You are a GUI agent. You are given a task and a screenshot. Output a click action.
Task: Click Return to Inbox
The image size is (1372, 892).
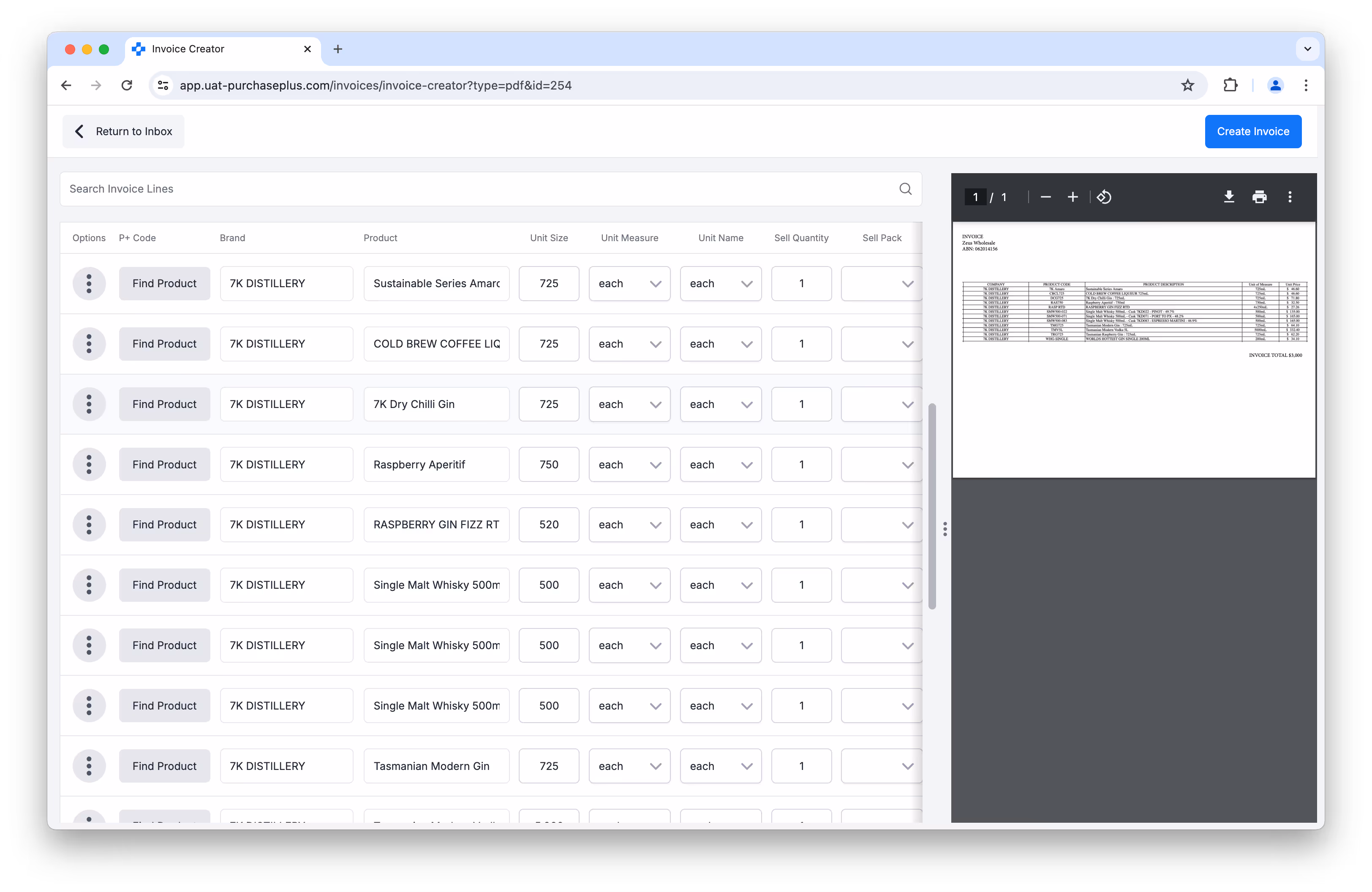123,131
